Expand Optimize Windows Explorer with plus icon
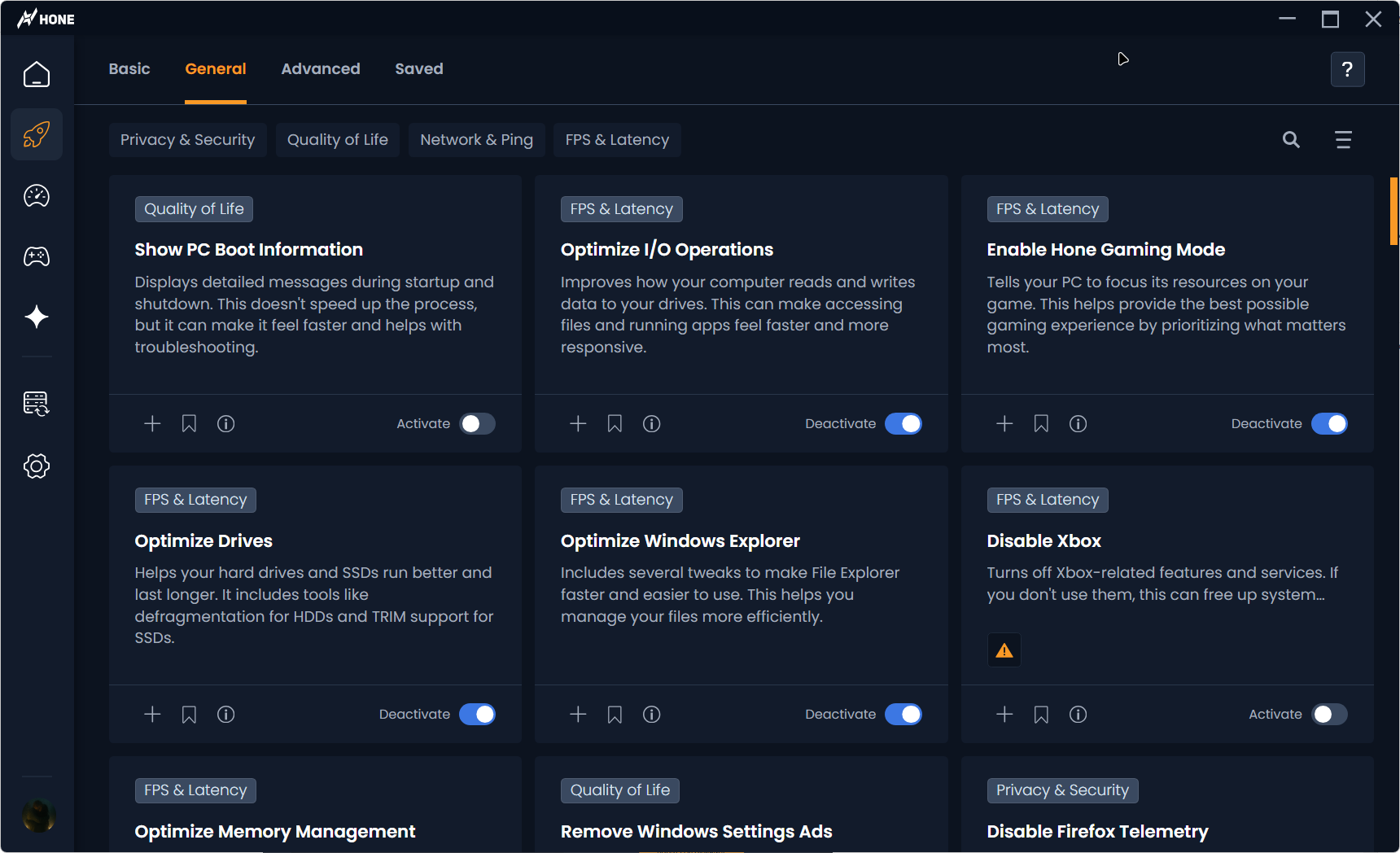The width and height of the screenshot is (1400, 853). click(x=578, y=715)
